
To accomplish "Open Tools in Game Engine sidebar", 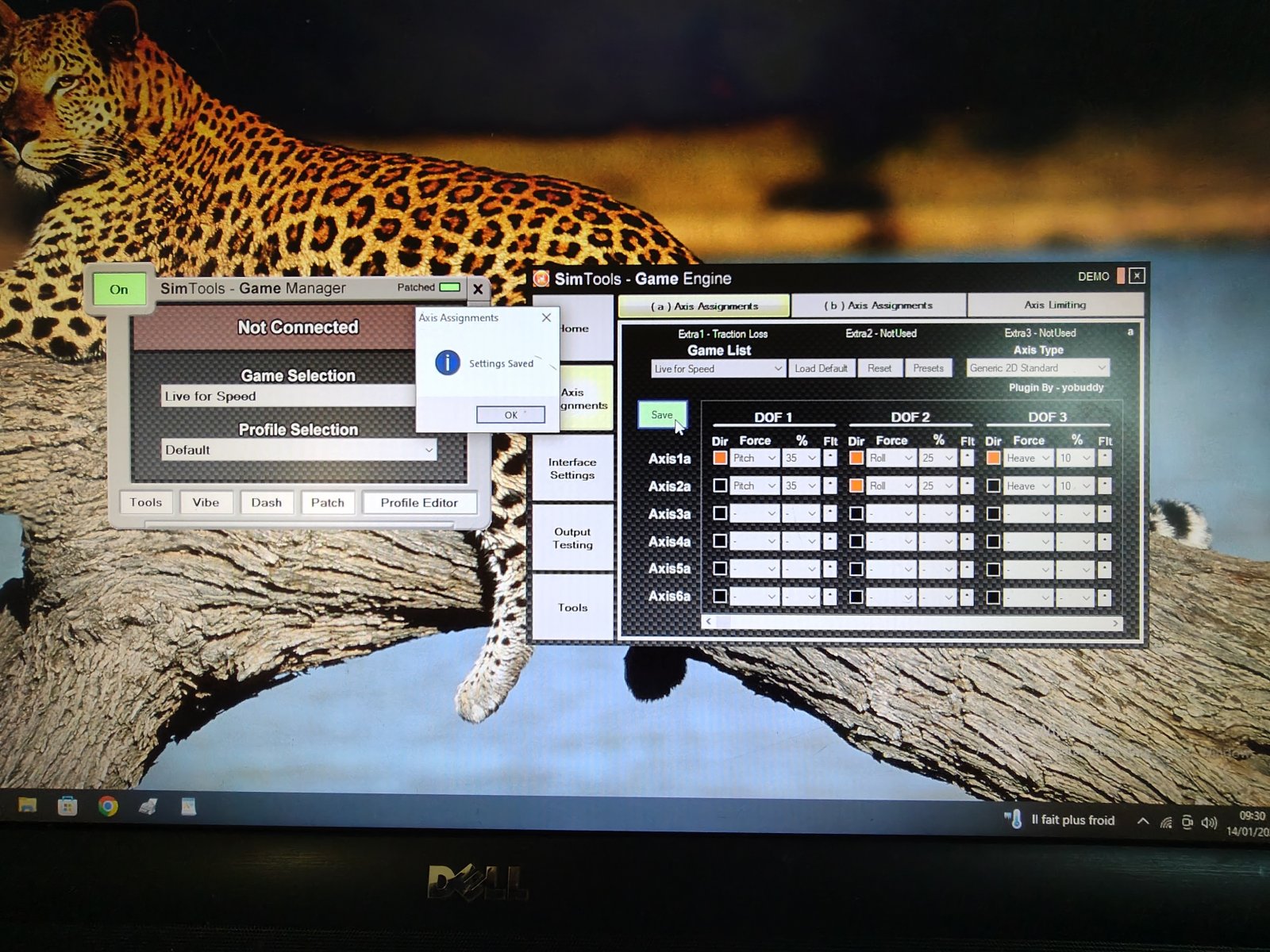I will pyautogui.click(x=572, y=608).
